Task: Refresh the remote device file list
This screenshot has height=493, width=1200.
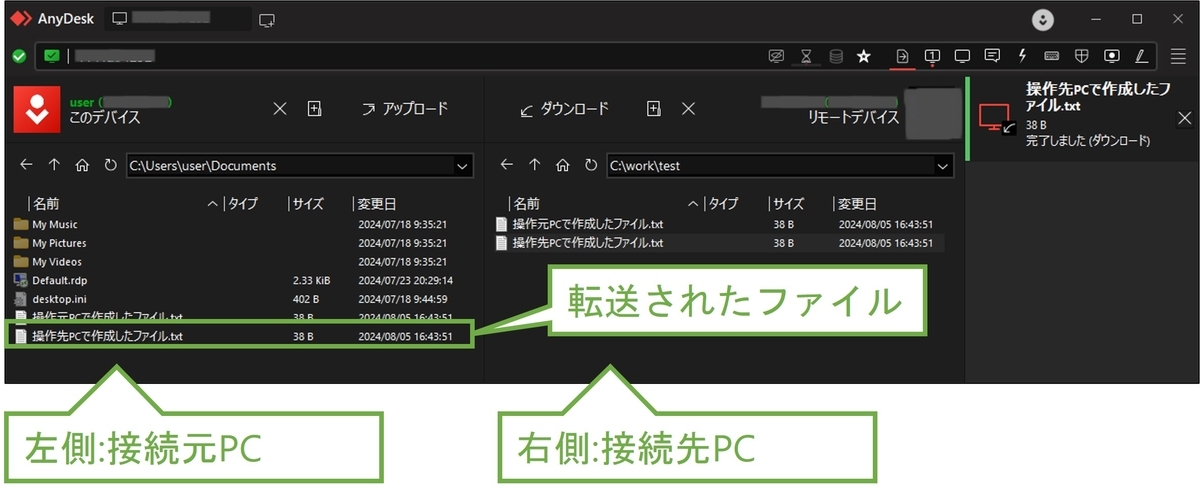Action: (591, 165)
